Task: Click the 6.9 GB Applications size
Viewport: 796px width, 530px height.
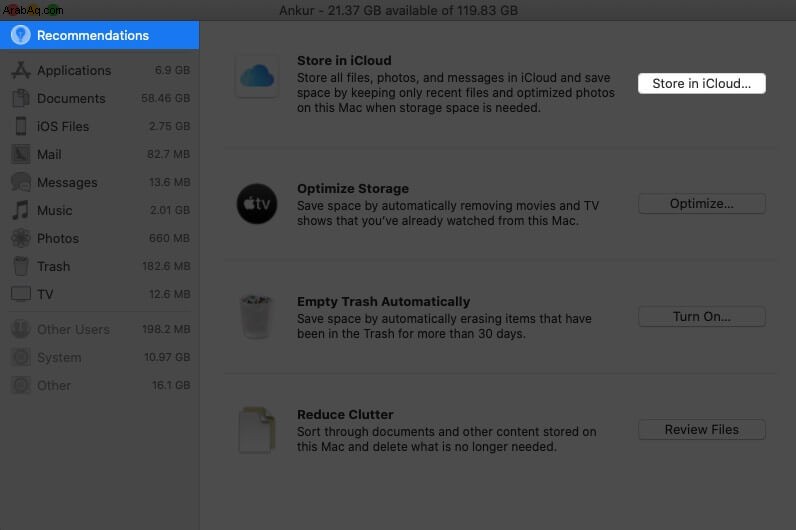Action: click(173, 70)
